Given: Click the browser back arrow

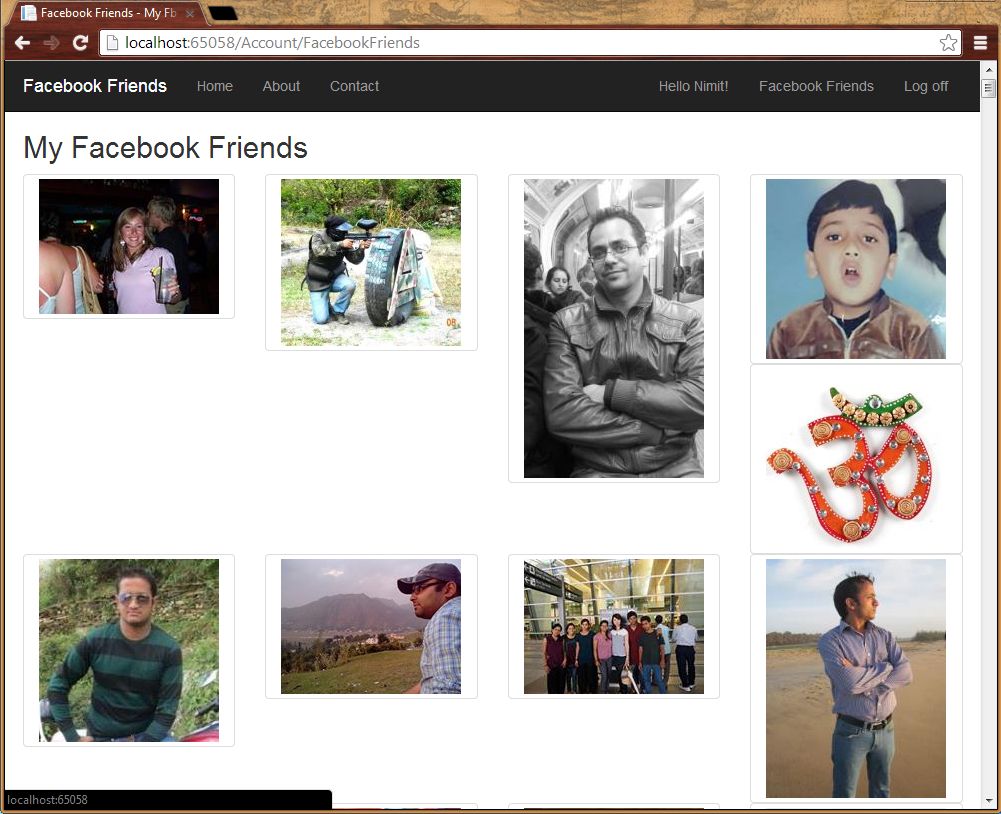Looking at the screenshot, I should coord(22,42).
